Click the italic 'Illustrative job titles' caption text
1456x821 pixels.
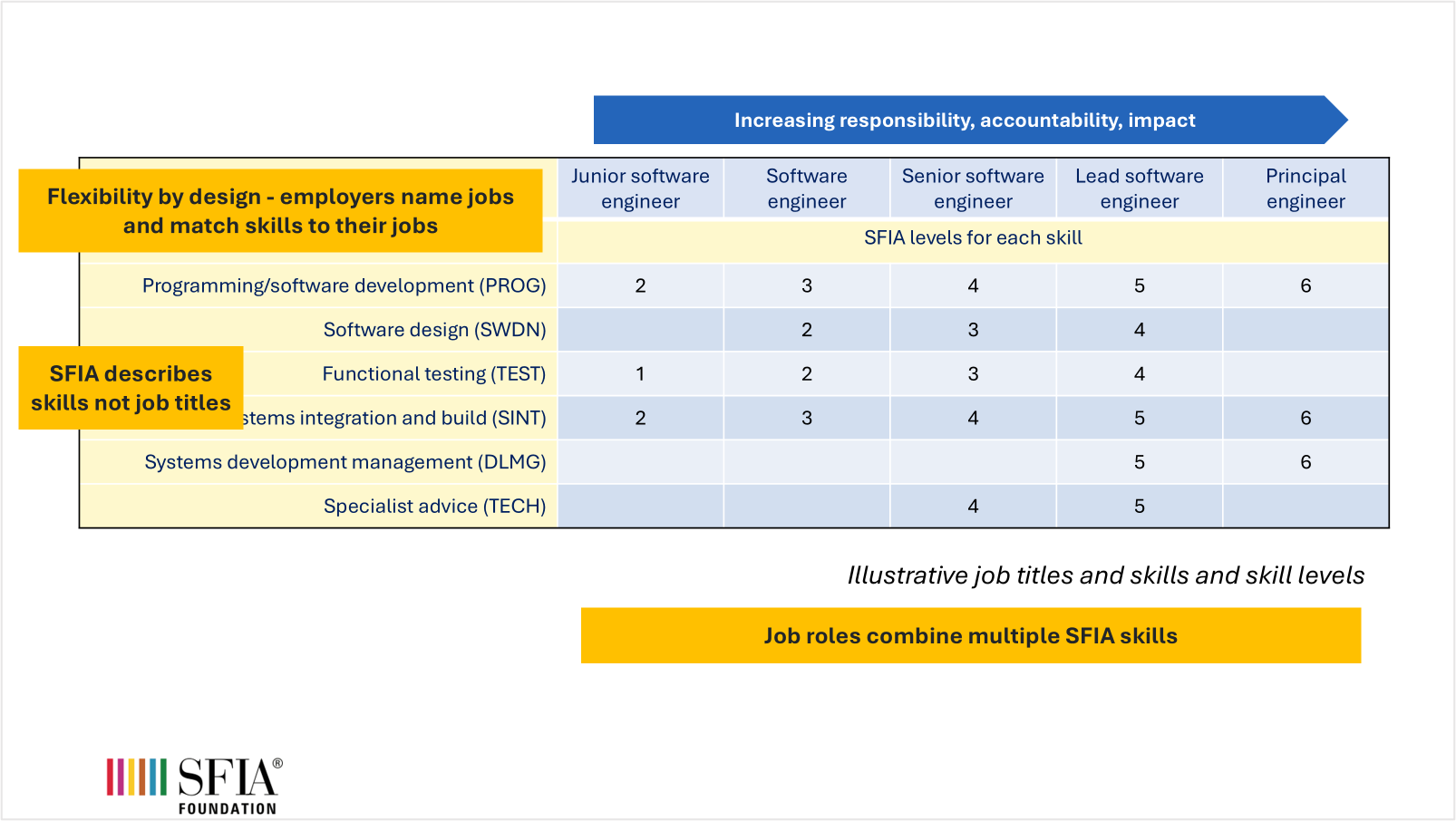(1106, 575)
